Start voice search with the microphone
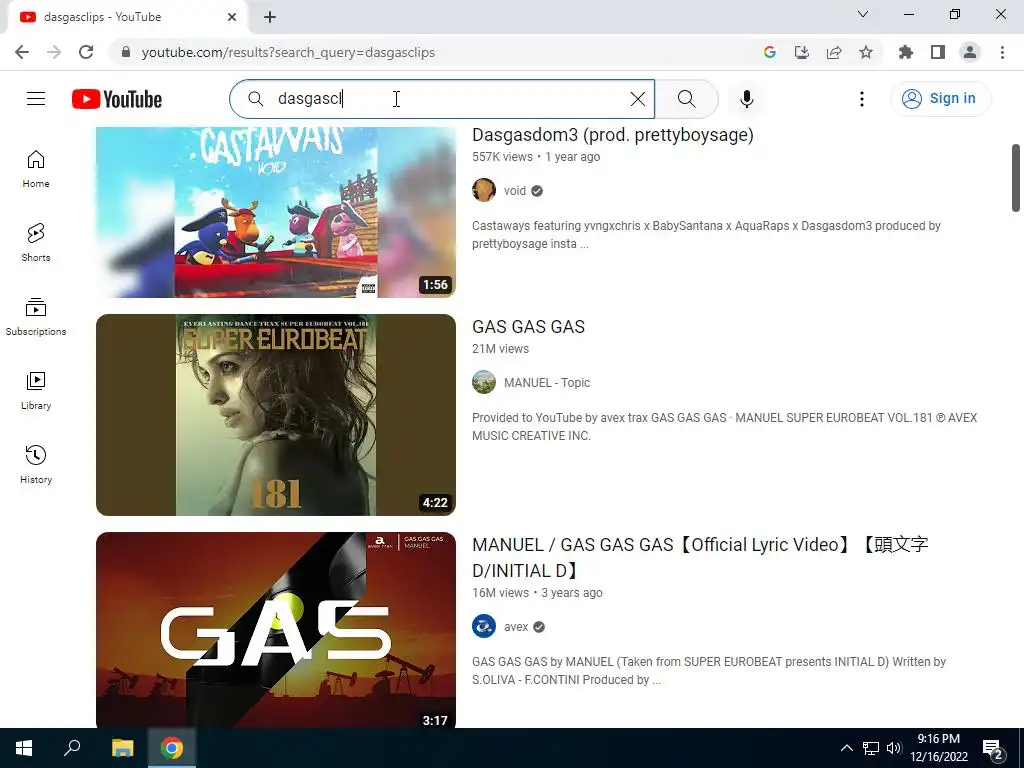The width and height of the screenshot is (1024, 768). tap(746, 99)
